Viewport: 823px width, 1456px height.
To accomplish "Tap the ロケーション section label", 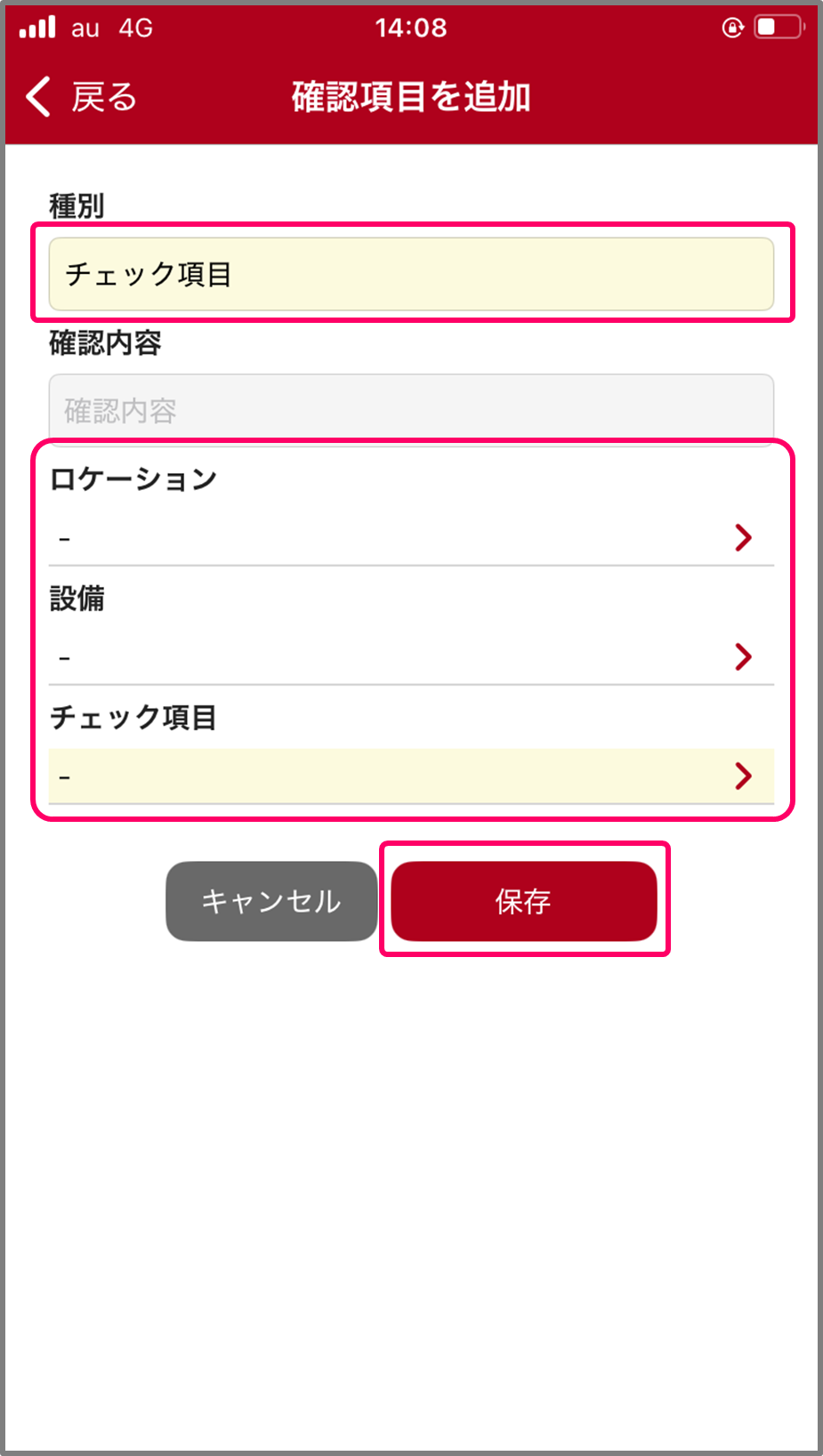I will [133, 479].
